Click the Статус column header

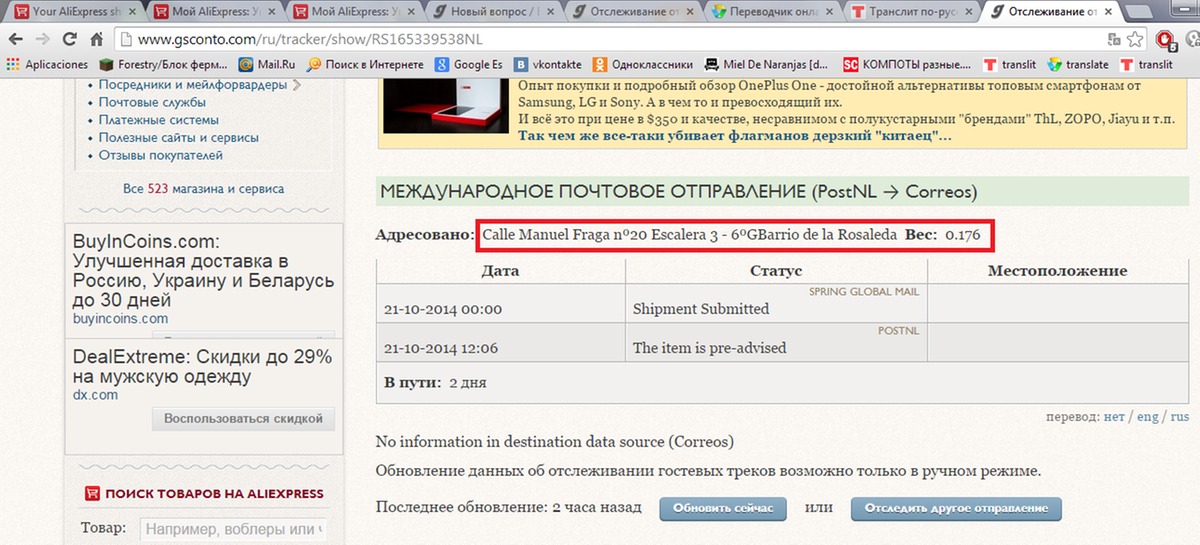pos(776,271)
